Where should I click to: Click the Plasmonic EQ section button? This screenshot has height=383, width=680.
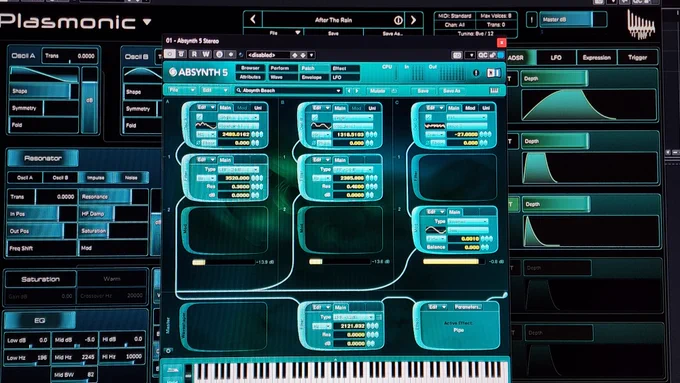pos(39,321)
